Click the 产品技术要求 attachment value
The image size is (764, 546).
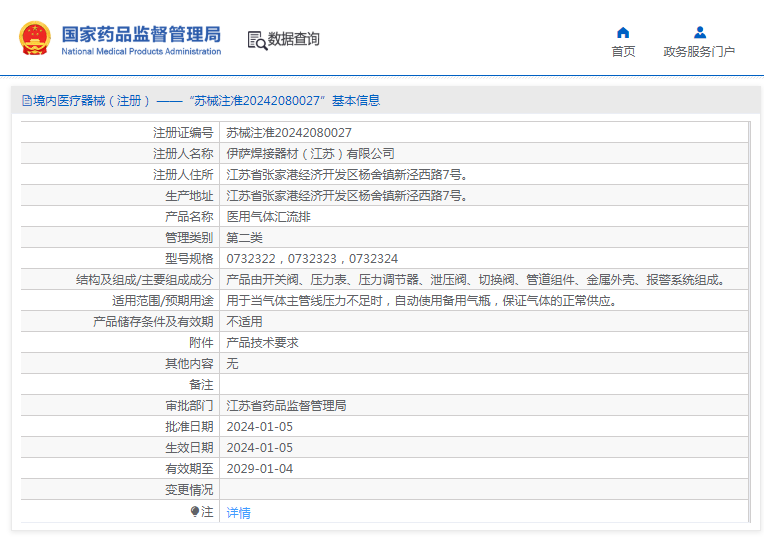click(x=263, y=342)
